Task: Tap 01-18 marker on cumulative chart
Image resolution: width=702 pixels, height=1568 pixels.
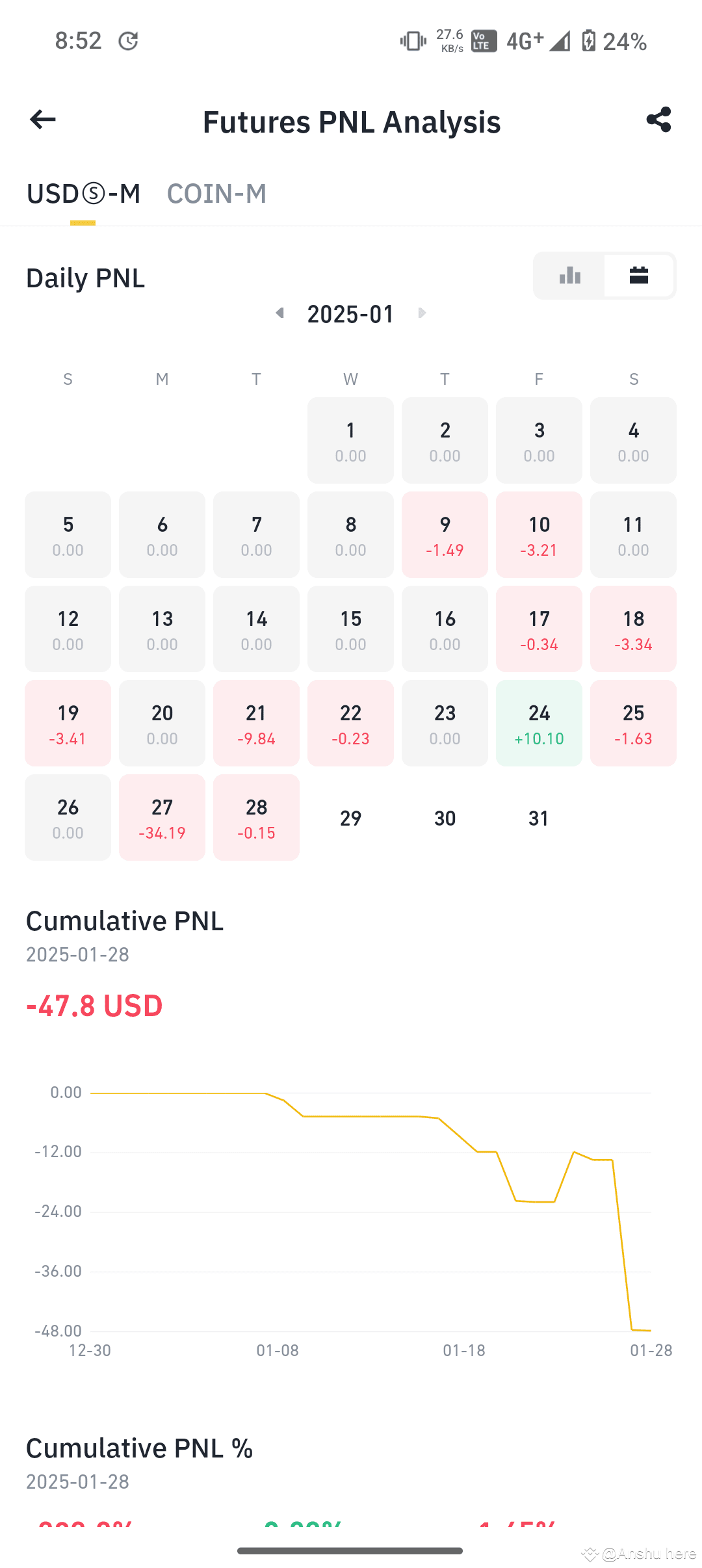Action: click(x=464, y=1351)
